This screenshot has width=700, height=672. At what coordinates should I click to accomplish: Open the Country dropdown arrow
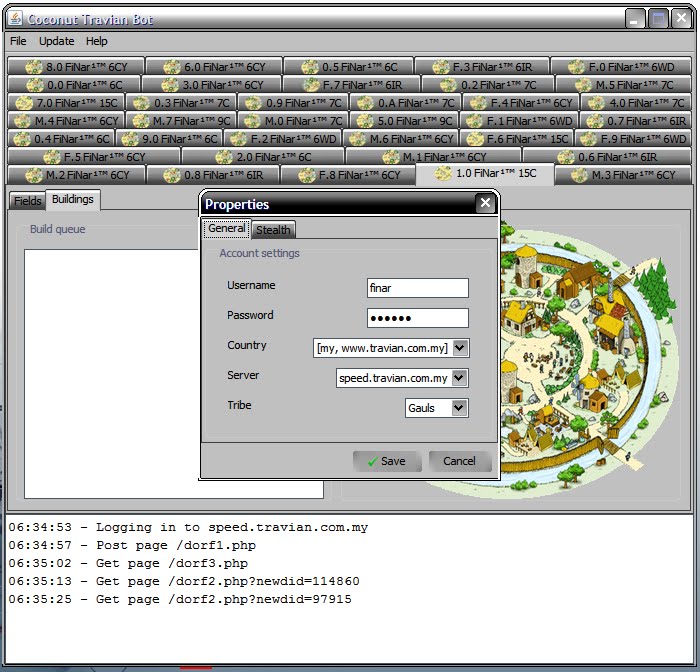[x=460, y=348]
